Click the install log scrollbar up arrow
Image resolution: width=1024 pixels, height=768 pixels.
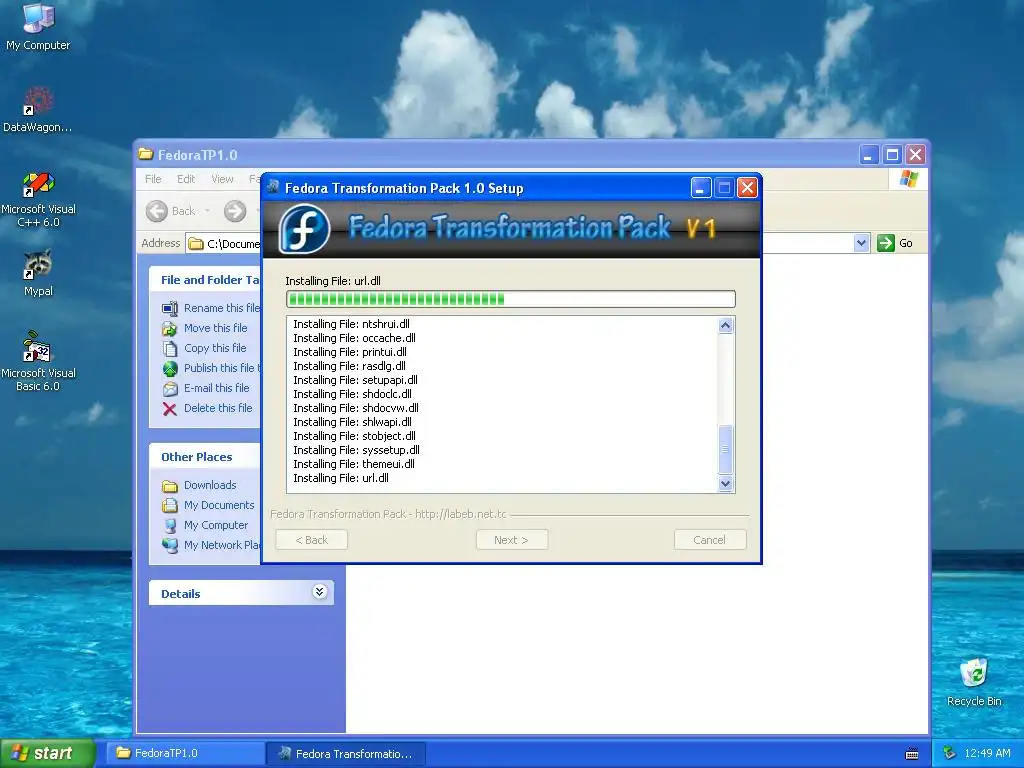pyautogui.click(x=726, y=325)
